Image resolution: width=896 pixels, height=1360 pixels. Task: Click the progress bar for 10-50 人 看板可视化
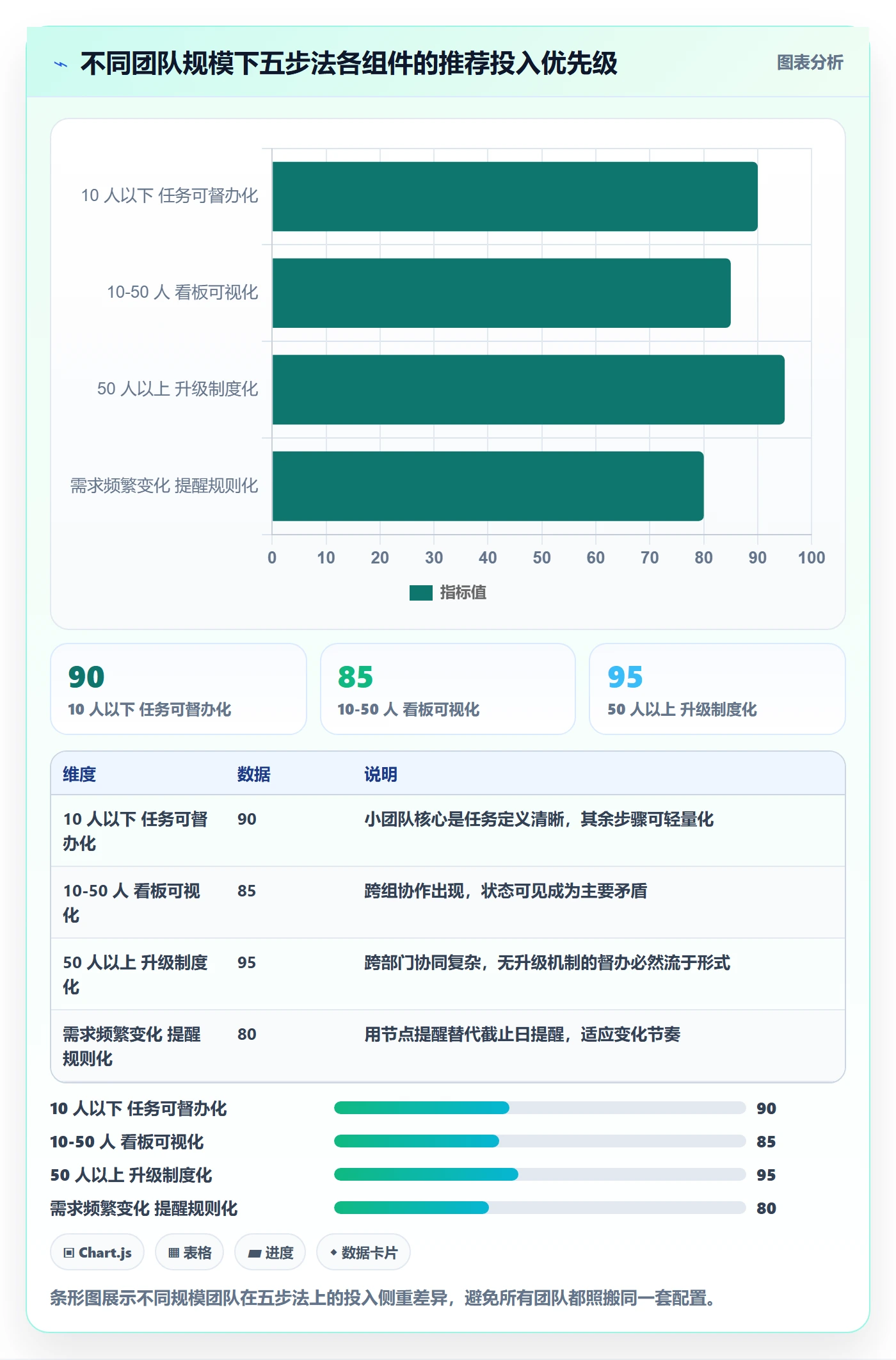click(x=540, y=1141)
